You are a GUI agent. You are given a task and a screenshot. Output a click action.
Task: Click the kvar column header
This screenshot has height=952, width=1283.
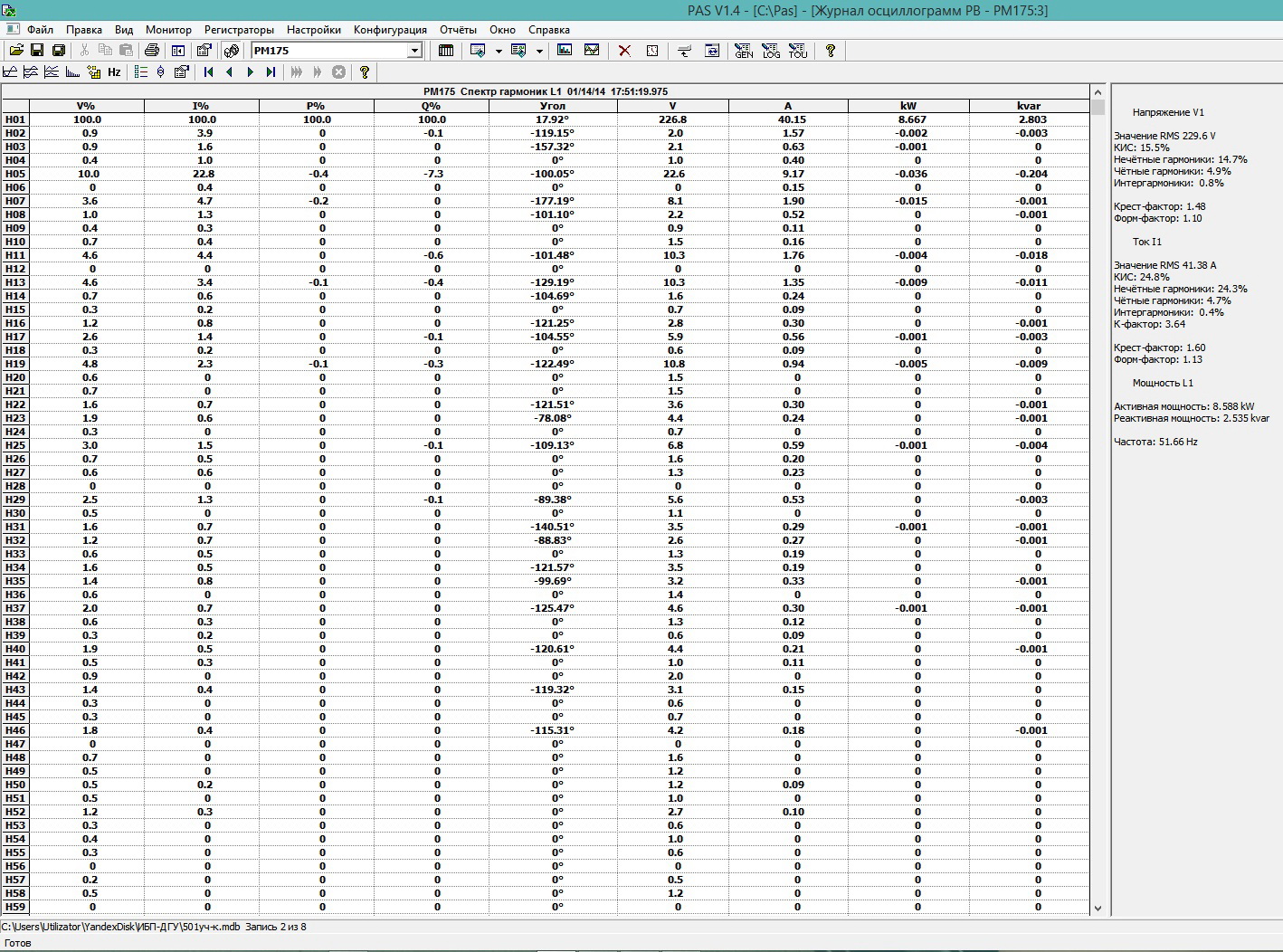(1029, 106)
